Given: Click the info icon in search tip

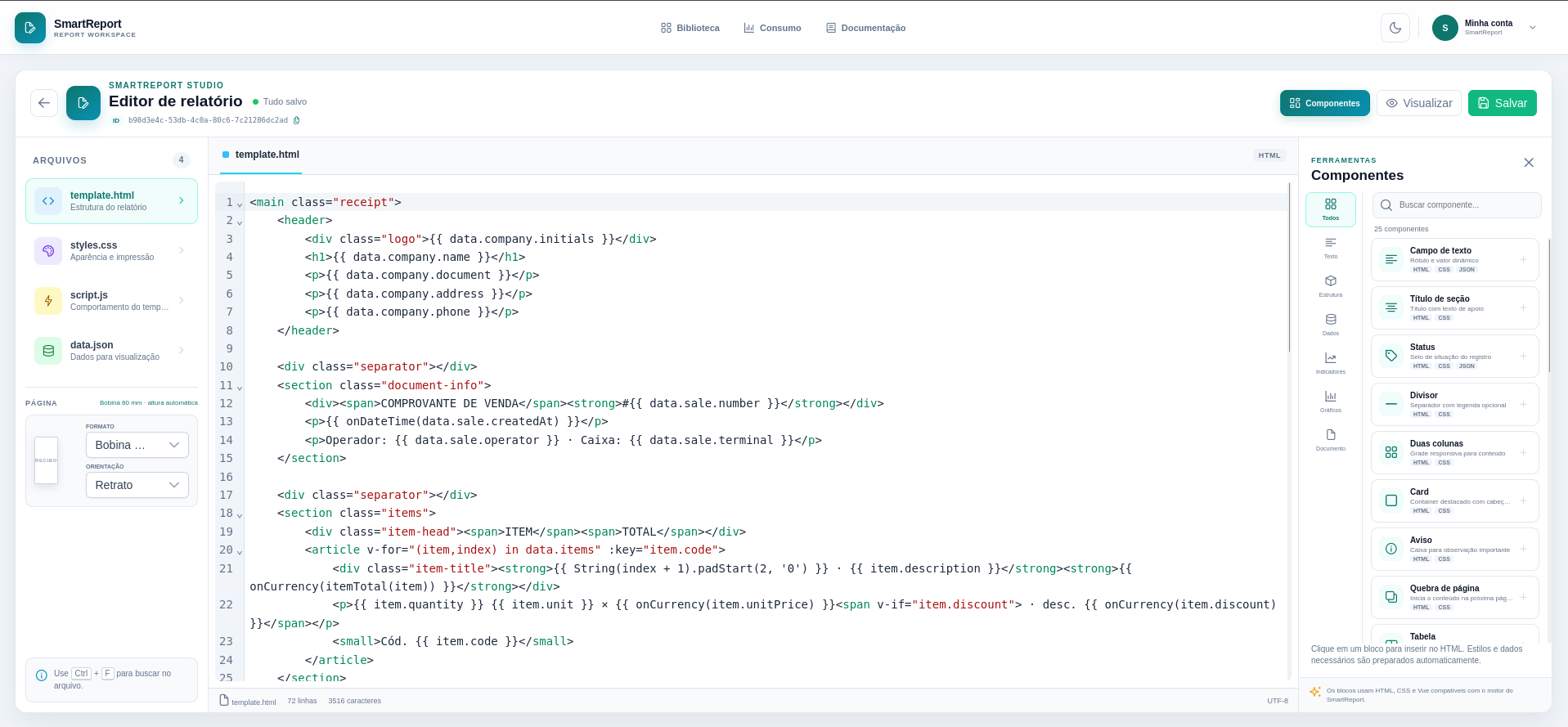Looking at the screenshot, I should [x=42, y=675].
